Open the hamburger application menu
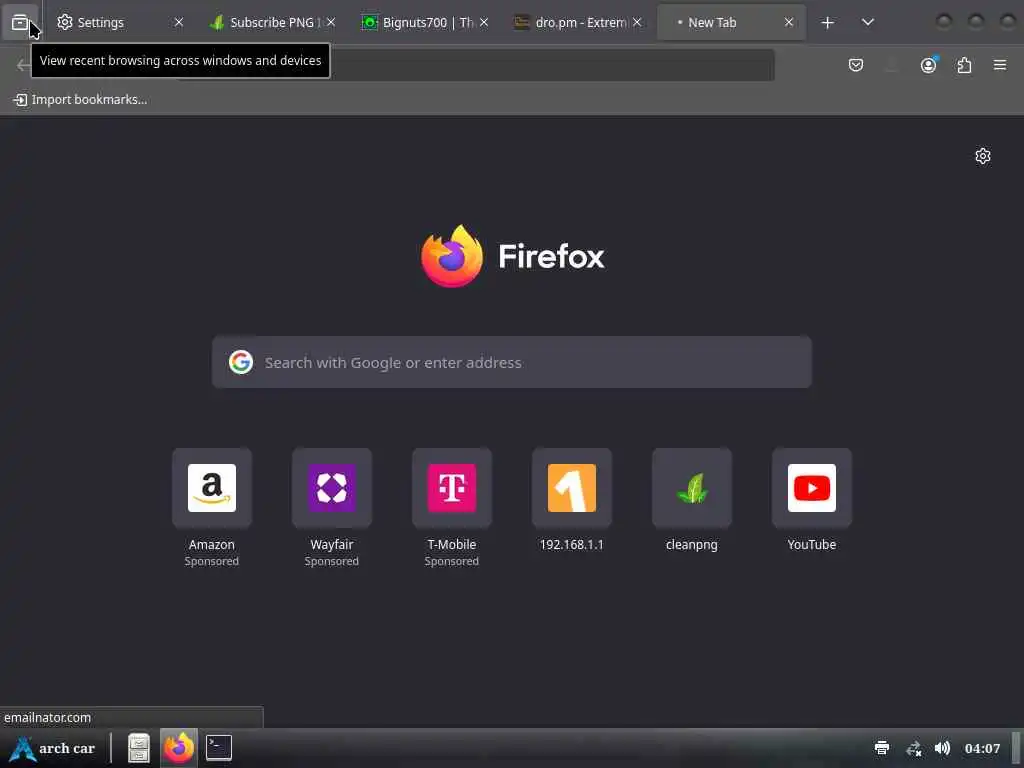 1000,65
